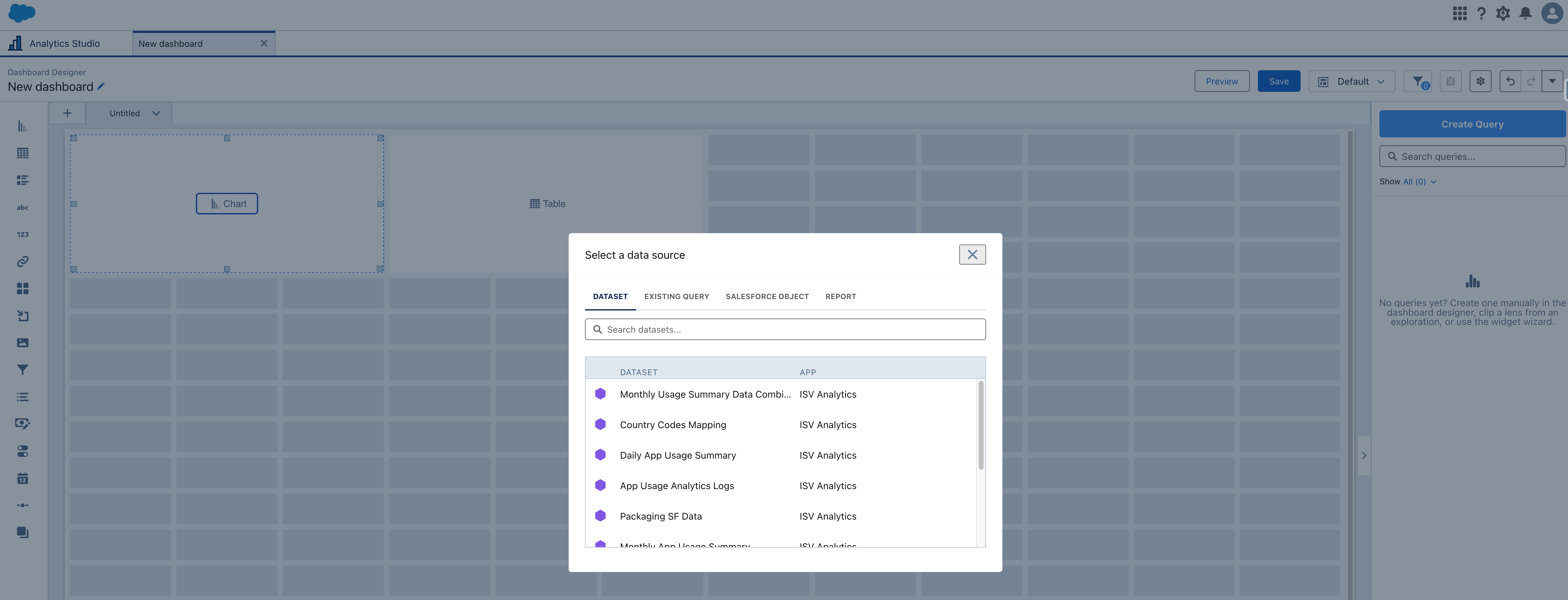1568x600 pixels.
Task: Select the Range widget slider icon
Action: [22, 505]
